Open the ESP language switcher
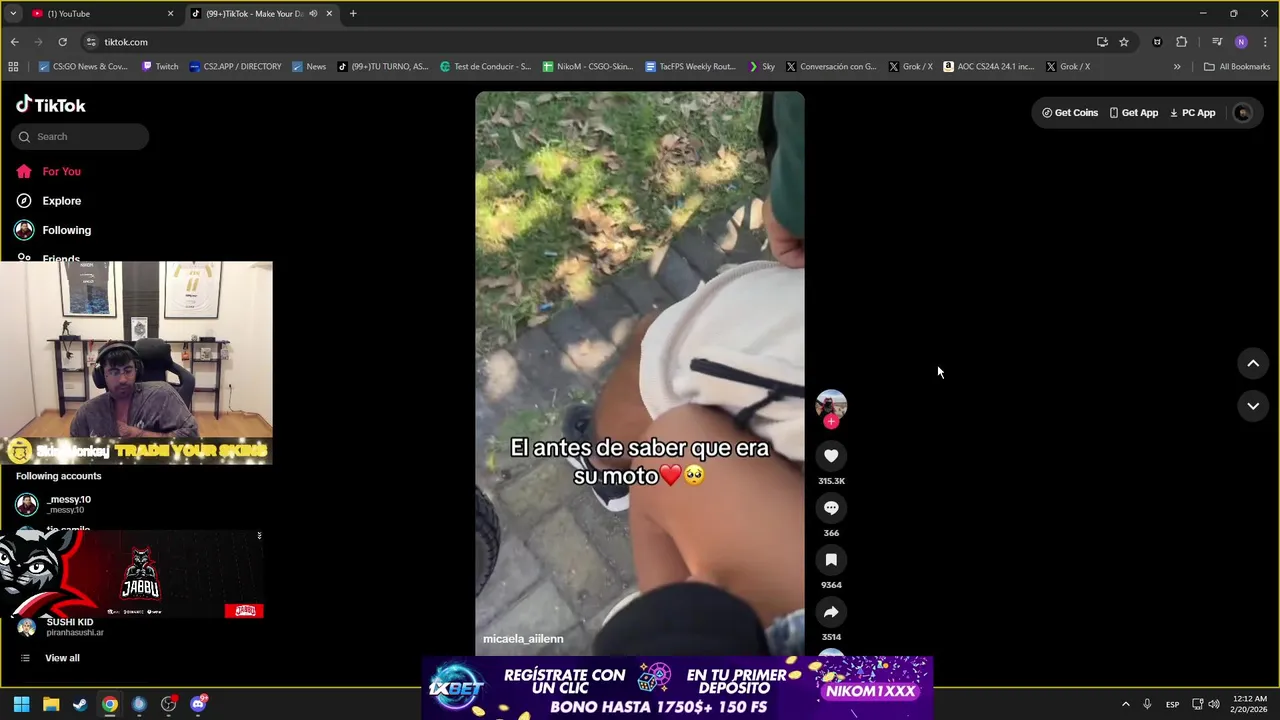Screen dimensions: 1280x720 click(1172, 704)
